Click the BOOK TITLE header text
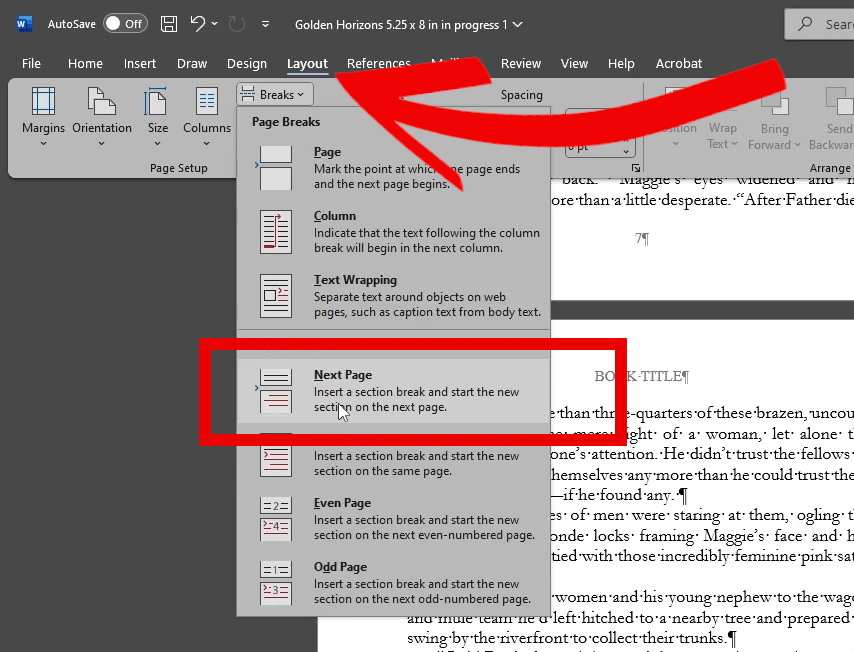 point(642,376)
